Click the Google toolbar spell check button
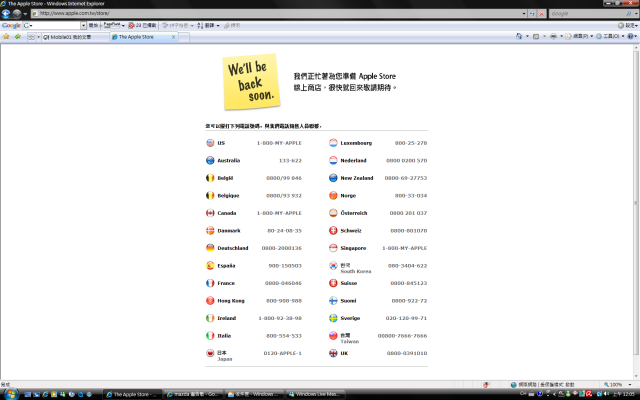Image resolution: width=640 pixels, height=400 pixels. pyautogui.click(x=176, y=25)
